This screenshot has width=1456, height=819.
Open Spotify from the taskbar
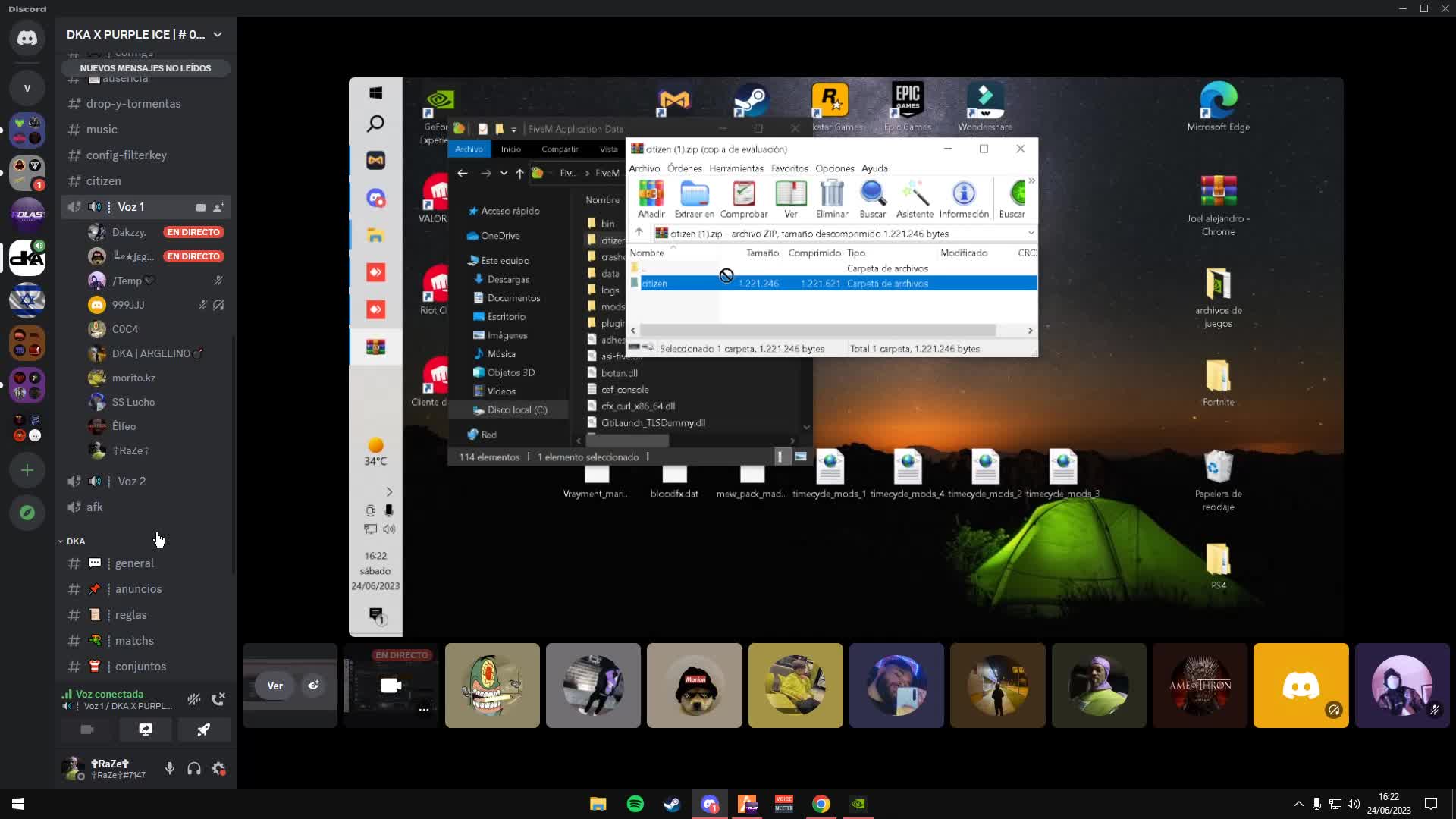click(635, 803)
